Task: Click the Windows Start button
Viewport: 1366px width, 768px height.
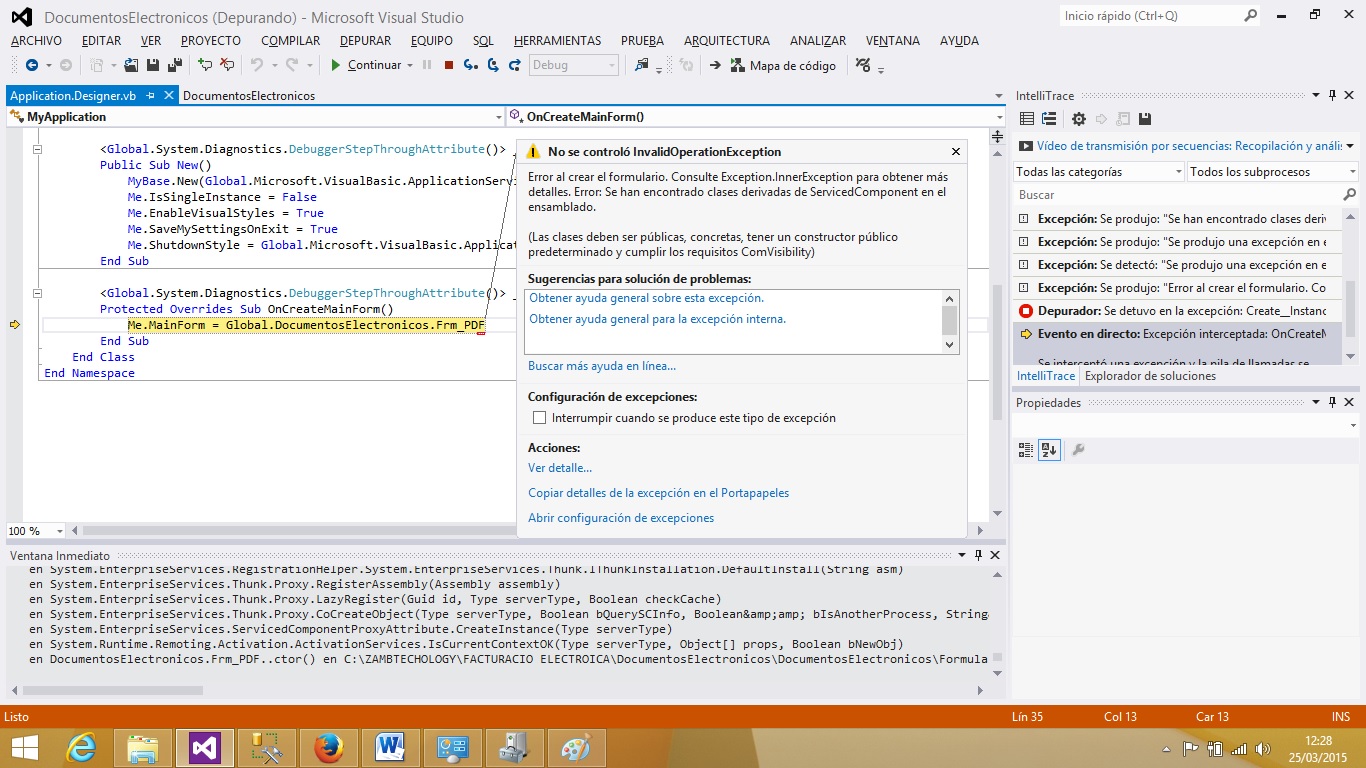Action: point(24,747)
